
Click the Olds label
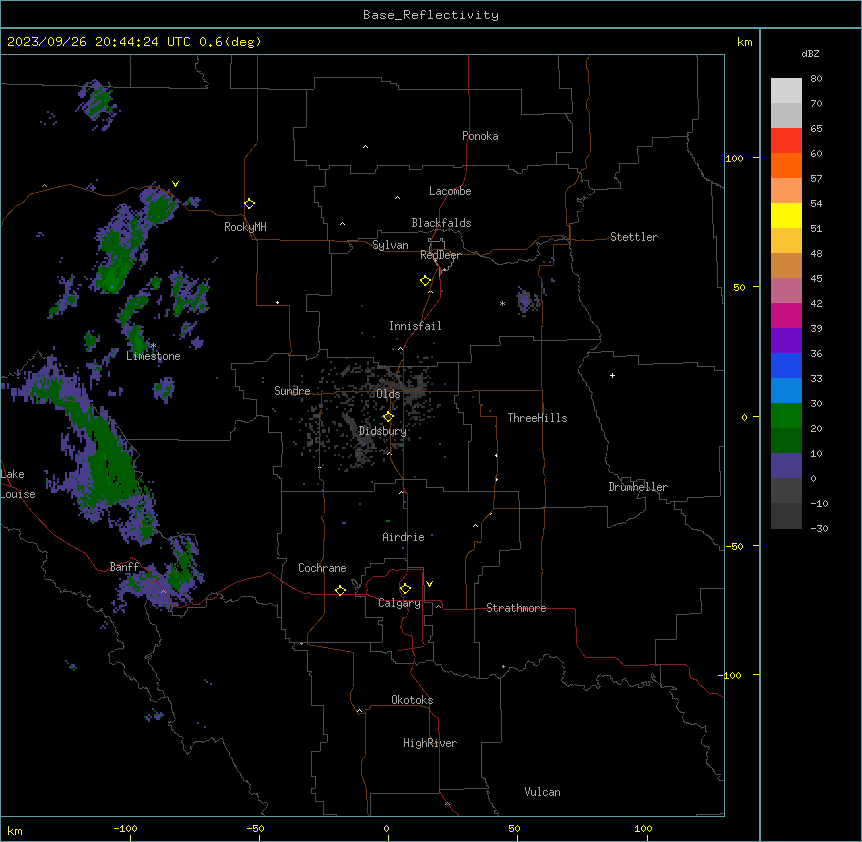(x=388, y=394)
